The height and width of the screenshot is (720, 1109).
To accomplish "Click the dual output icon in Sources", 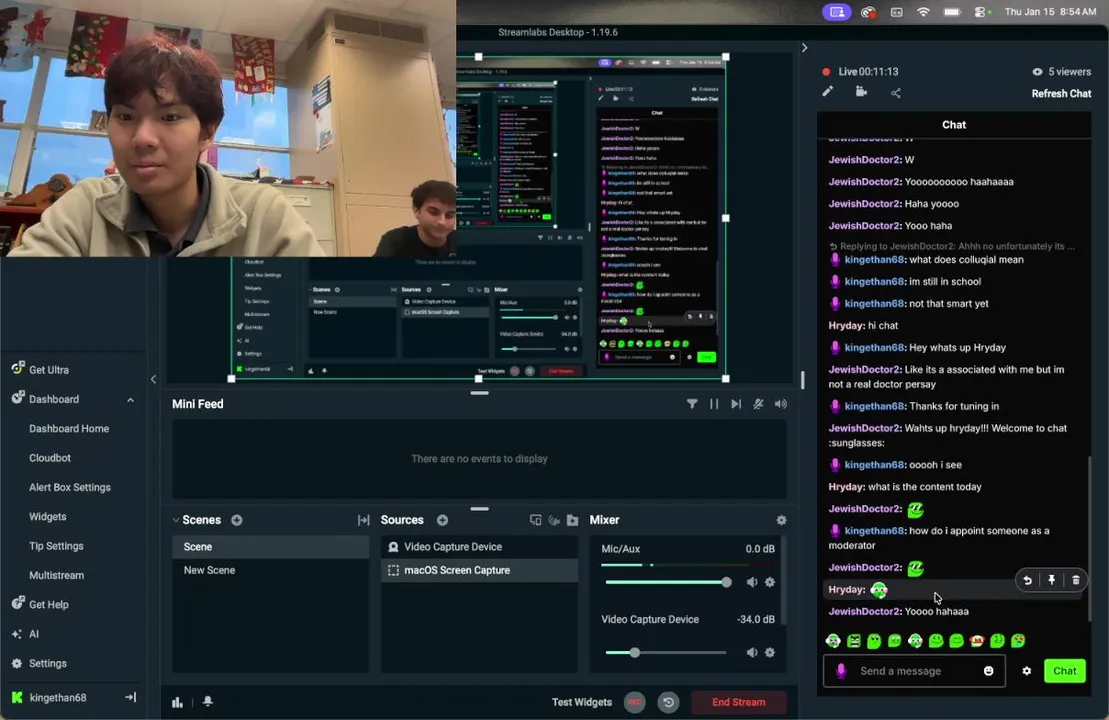I will (535, 520).
